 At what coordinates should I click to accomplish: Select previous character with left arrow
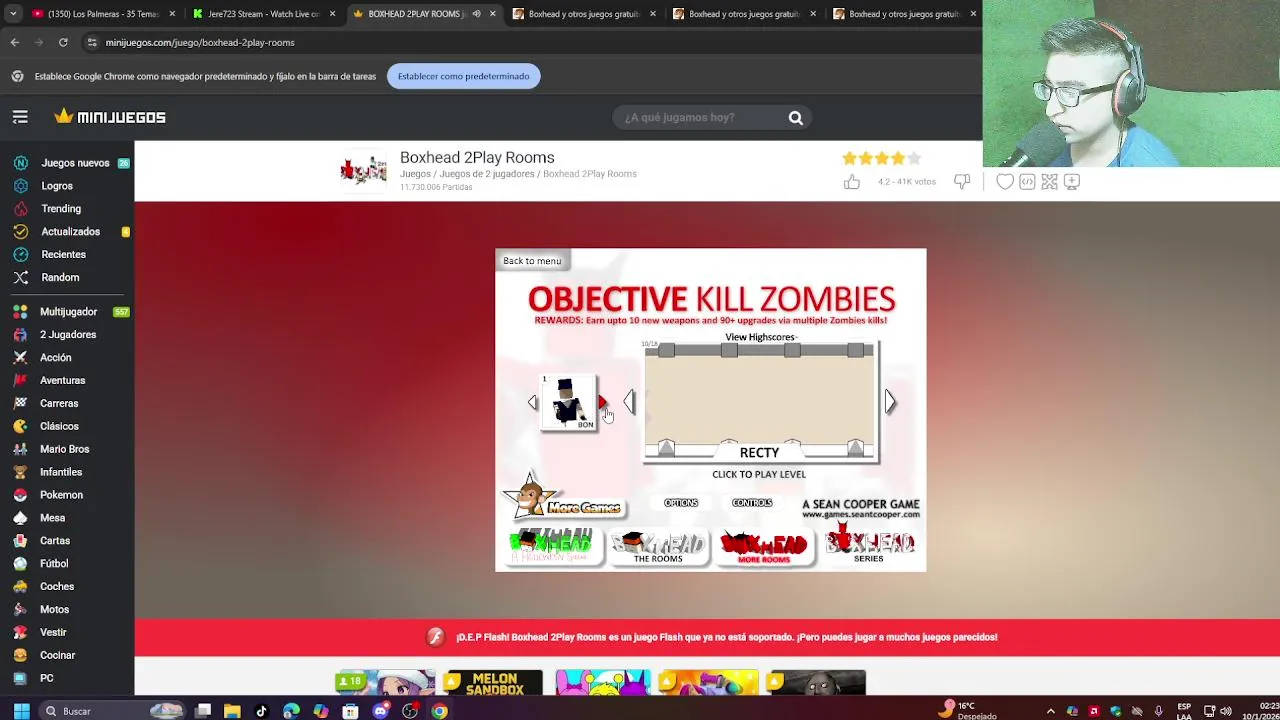point(532,402)
